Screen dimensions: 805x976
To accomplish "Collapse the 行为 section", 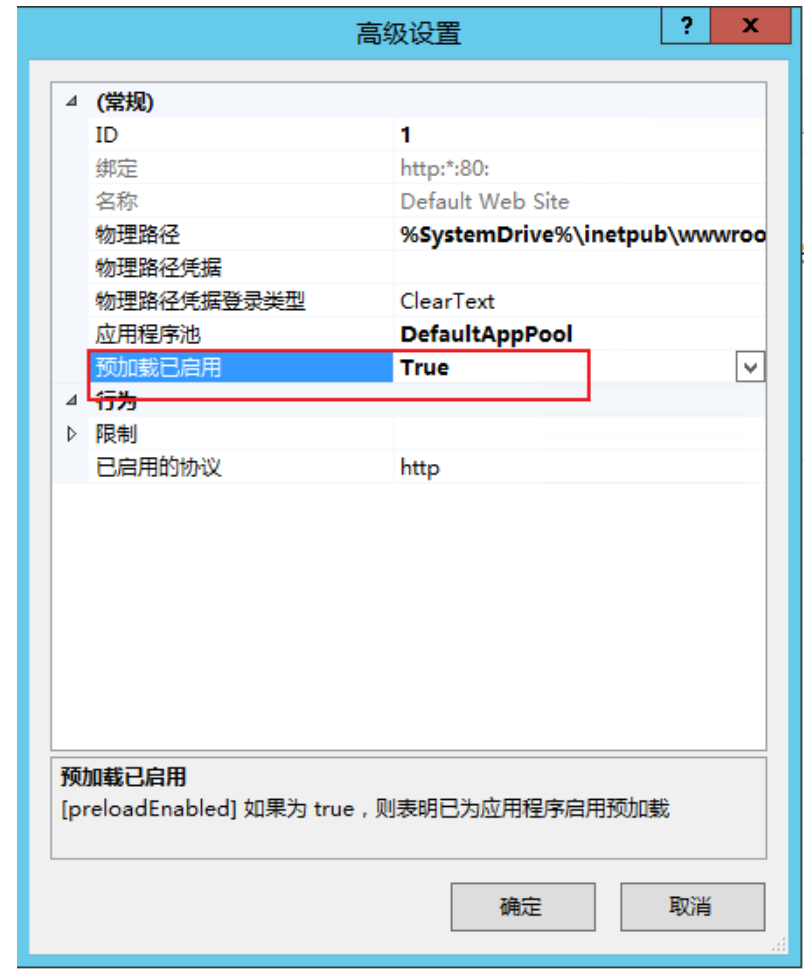I will (x=72, y=400).
